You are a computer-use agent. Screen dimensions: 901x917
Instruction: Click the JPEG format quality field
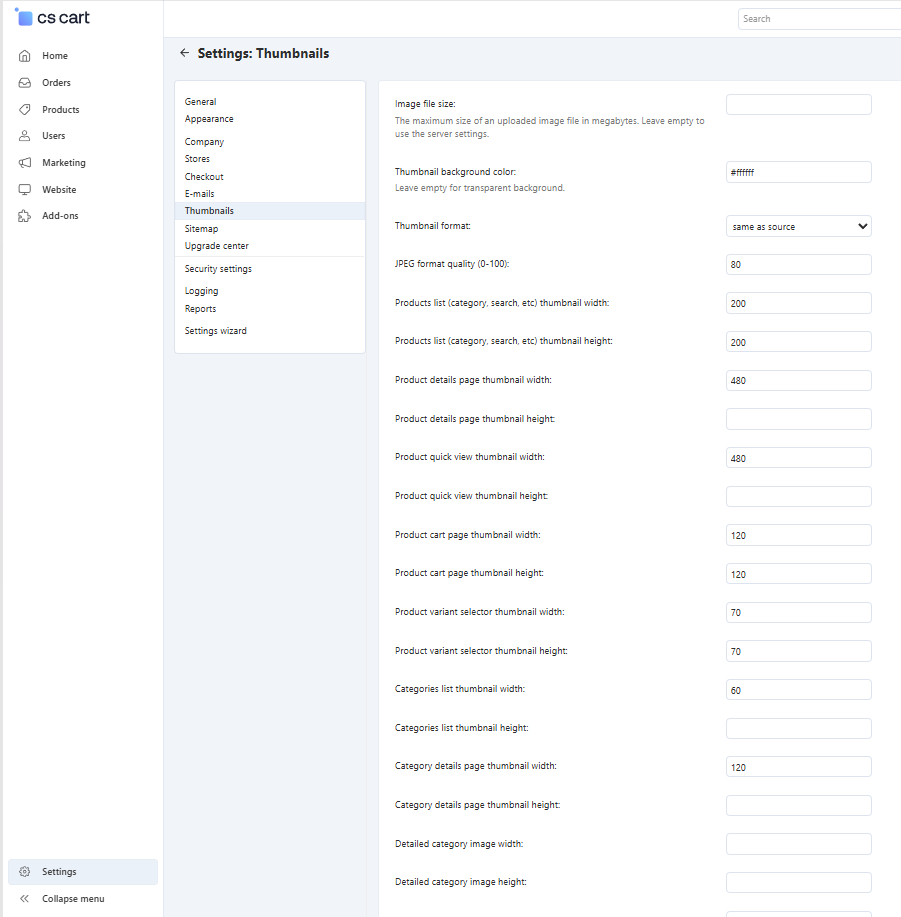(x=799, y=264)
